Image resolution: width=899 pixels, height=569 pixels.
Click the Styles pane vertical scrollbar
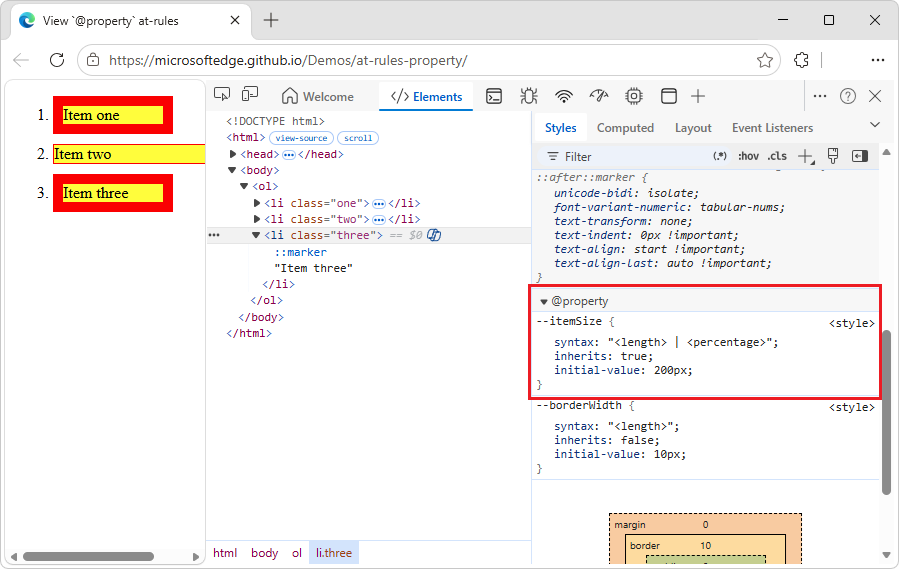(x=886, y=412)
